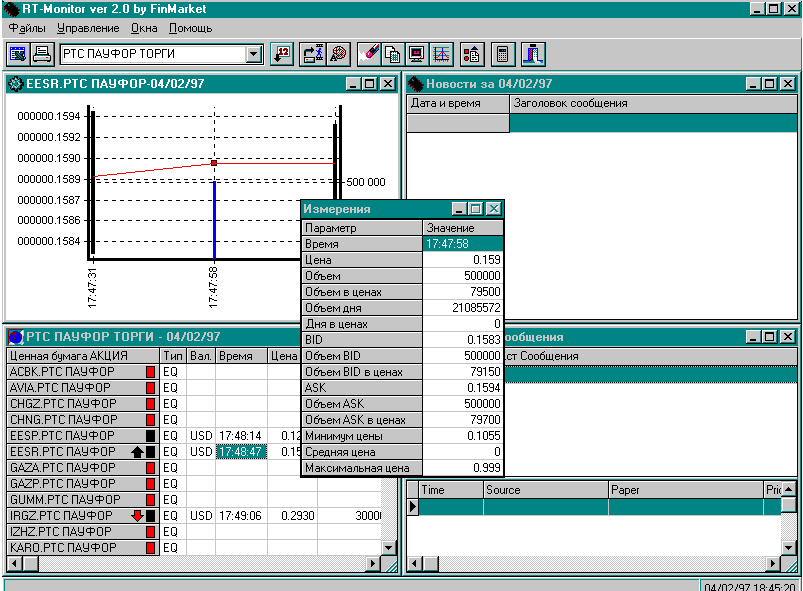Open the Окна menu
The image size is (803, 591).
click(144, 28)
